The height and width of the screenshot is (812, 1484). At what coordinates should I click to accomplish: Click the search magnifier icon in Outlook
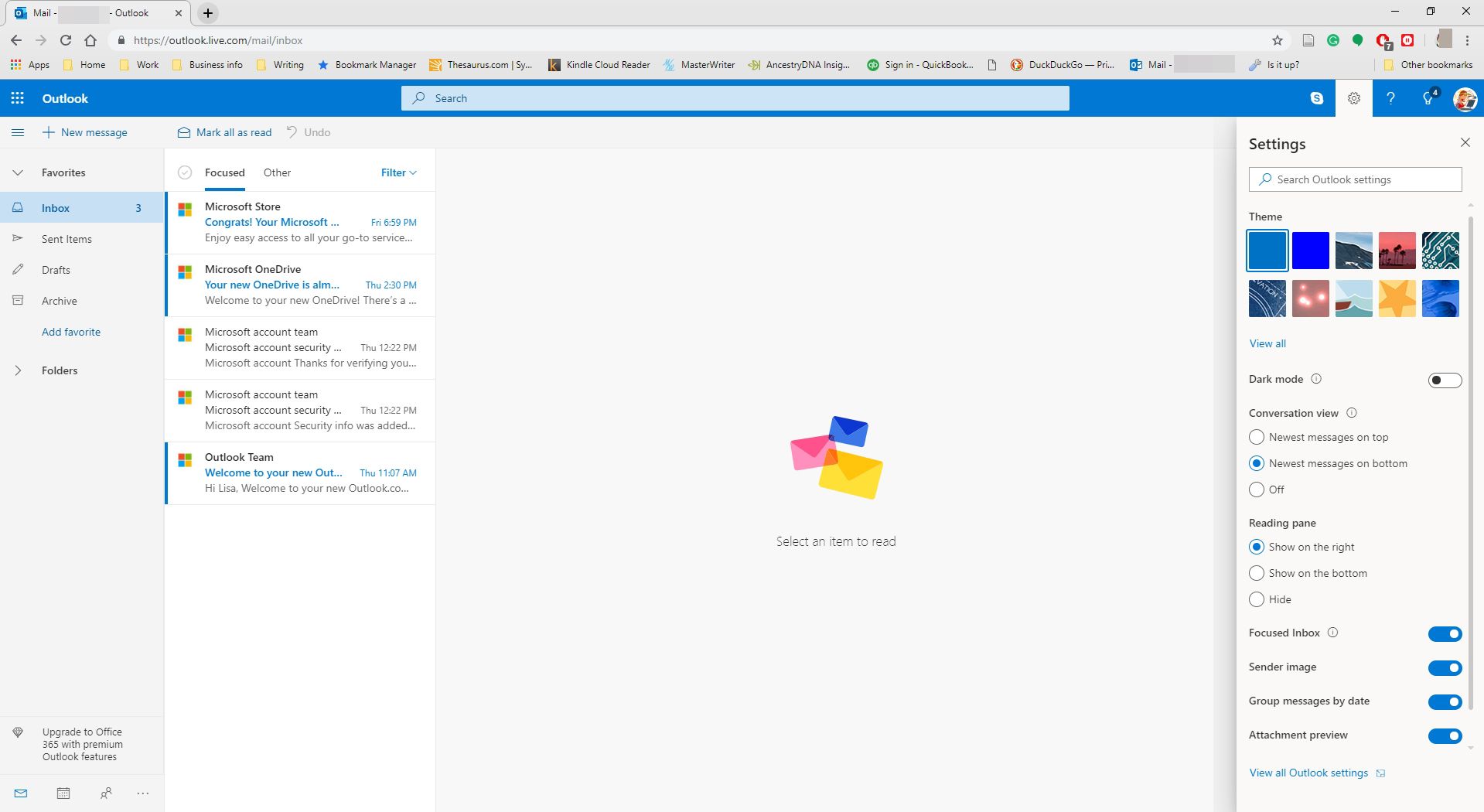click(x=418, y=98)
